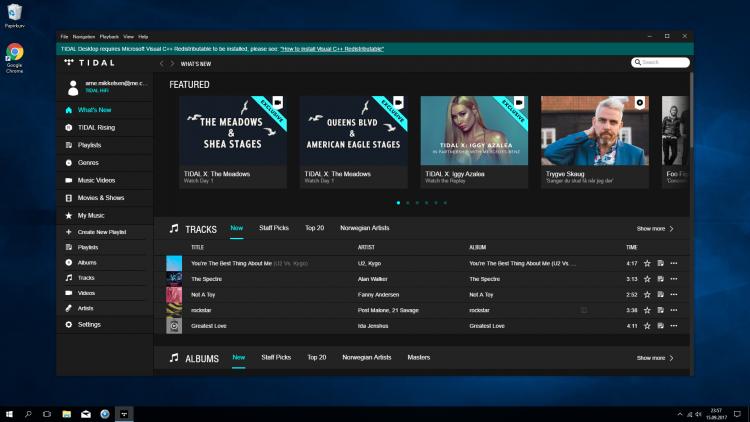Click Greatest Love album name
Viewport: 750px width, 422px height.
tap(486, 326)
